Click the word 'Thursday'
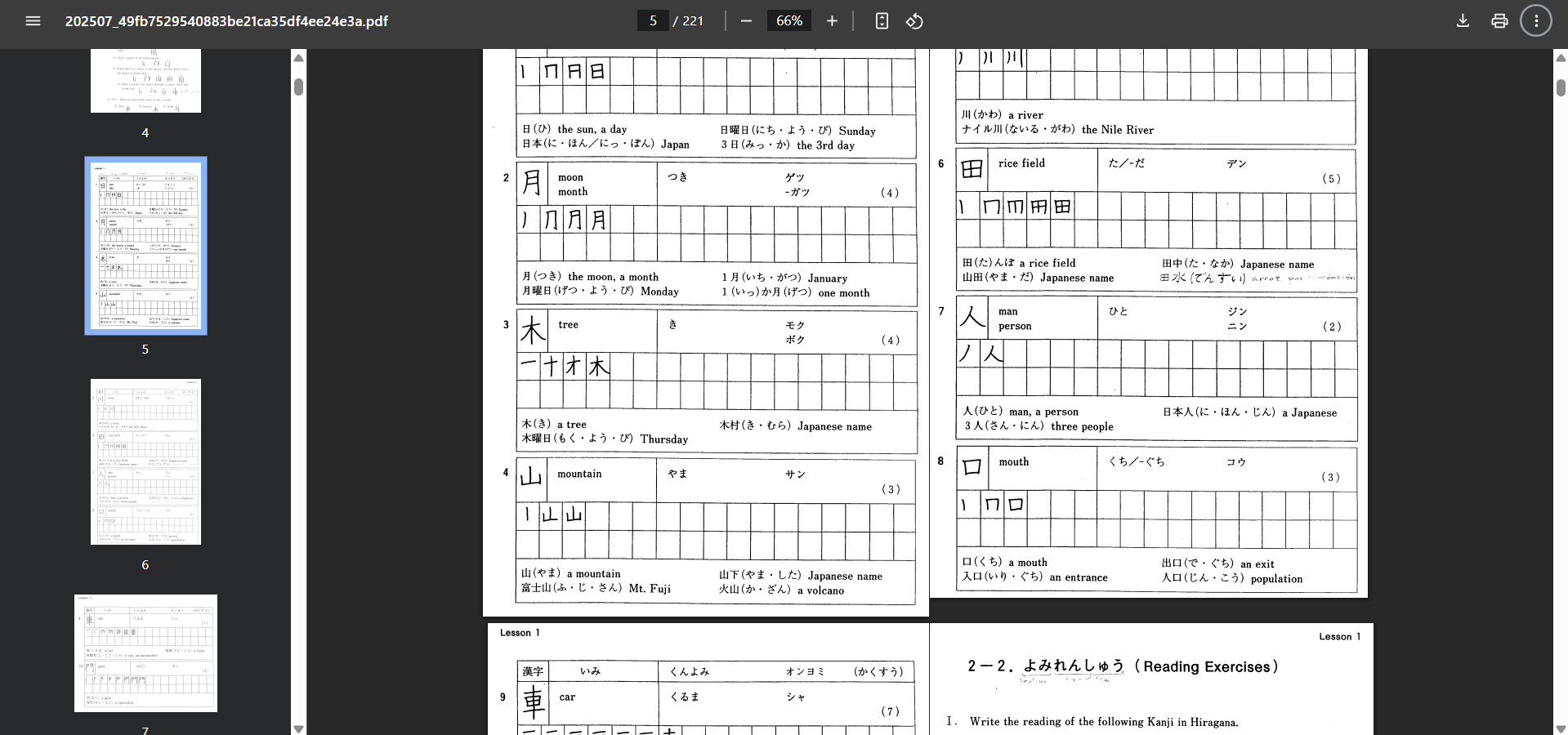This screenshot has height=735, width=1568. click(x=663, y=439)
